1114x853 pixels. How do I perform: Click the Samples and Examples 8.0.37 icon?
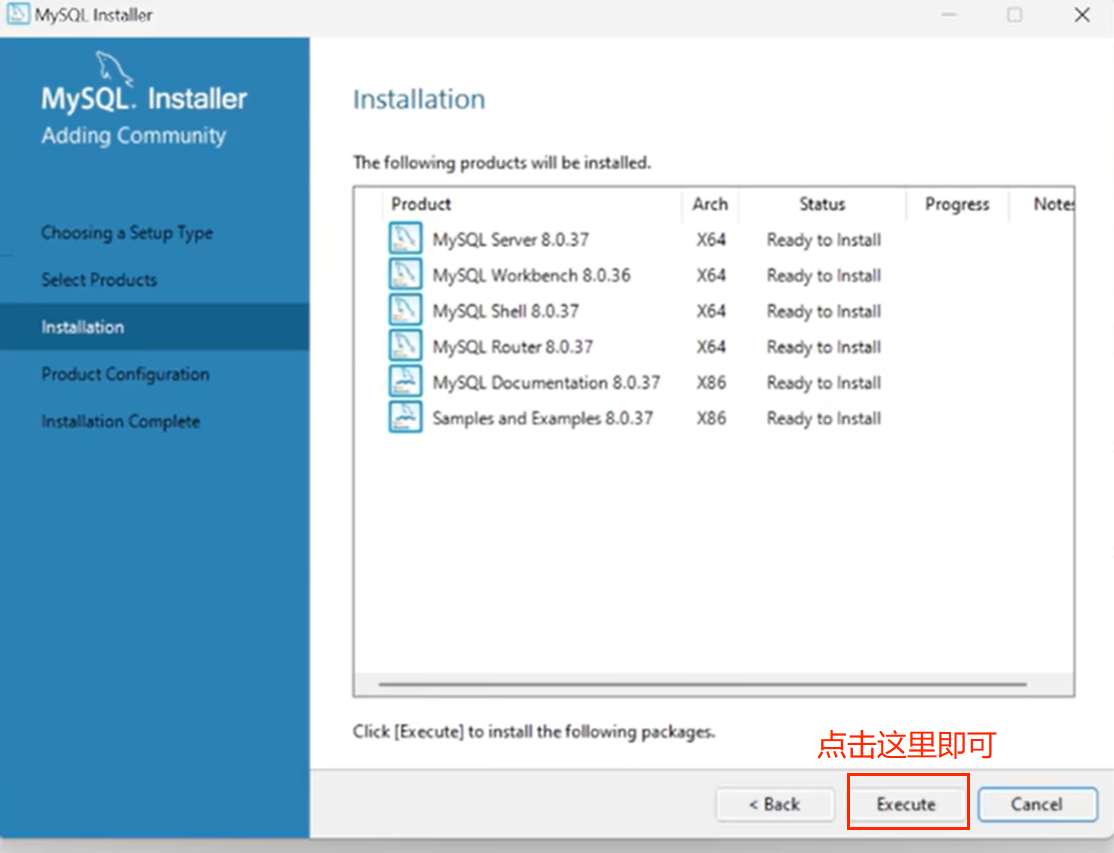[406, 417]
